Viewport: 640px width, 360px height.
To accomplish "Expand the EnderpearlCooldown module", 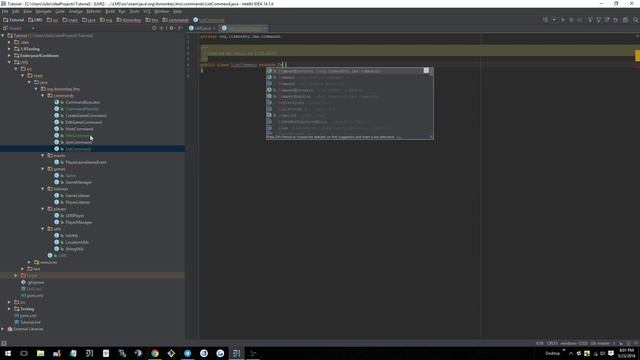I will (9, 56).
